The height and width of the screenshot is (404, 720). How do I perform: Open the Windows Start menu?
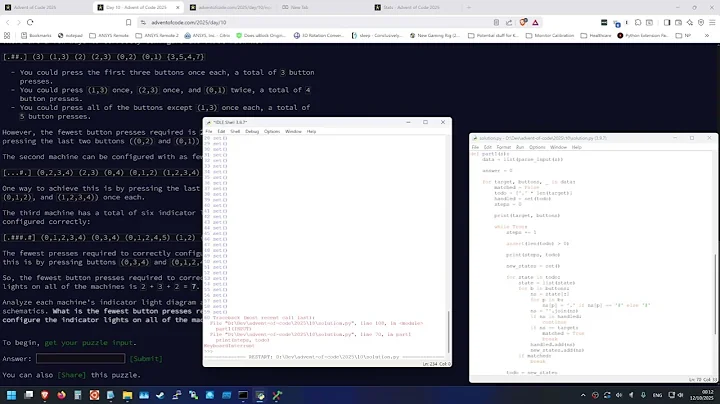(11, 395)
